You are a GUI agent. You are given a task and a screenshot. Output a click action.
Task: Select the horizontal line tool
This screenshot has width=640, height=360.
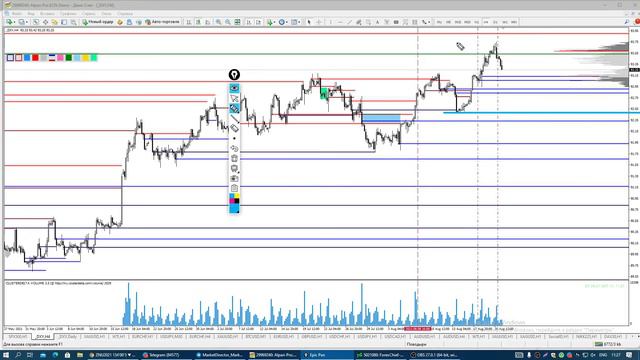coord(340,22)
